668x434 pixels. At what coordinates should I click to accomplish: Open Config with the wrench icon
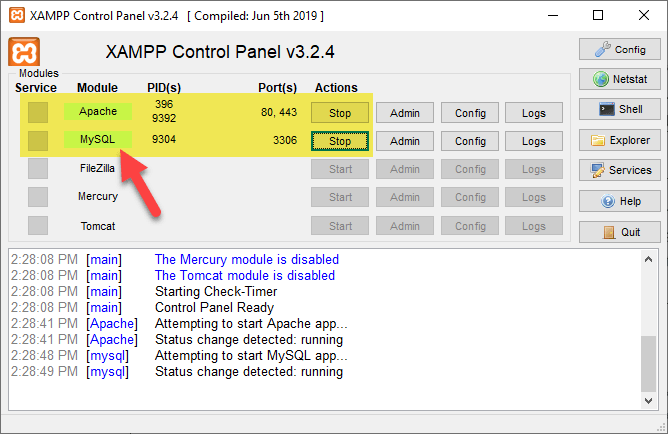[x=619, y=49]
